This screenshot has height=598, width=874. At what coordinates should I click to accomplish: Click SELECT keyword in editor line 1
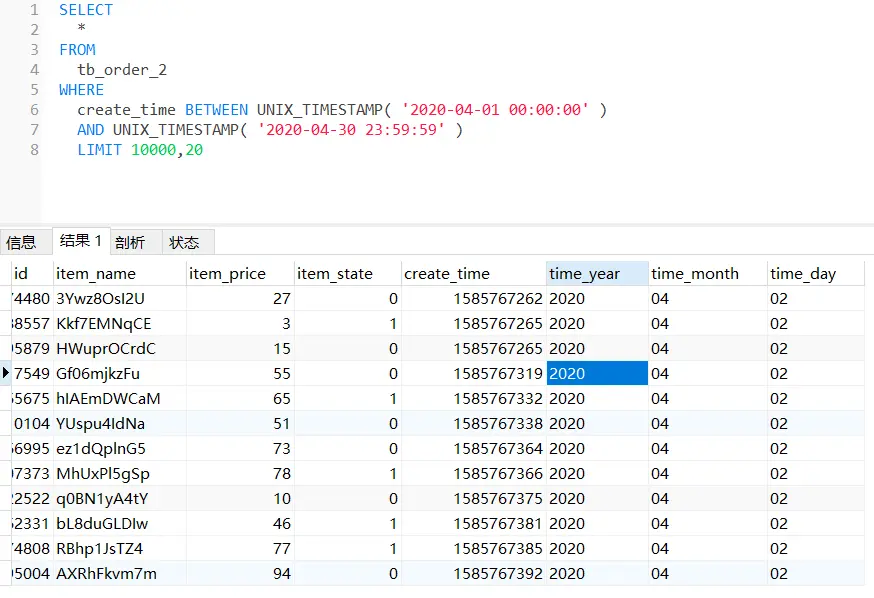[86, 10]
